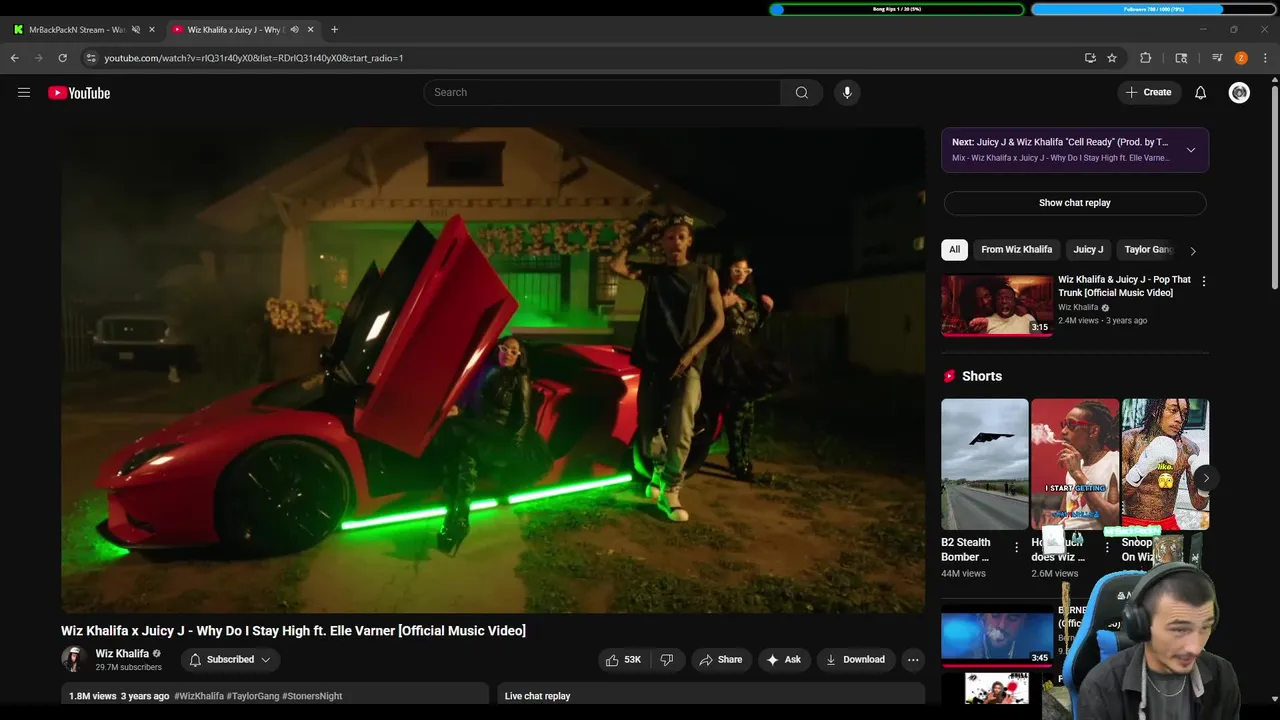Viewport: 1280px width, 720px height.
Task: Open Chrome profile Z avatar
Action: click(x=1241, y=58)
